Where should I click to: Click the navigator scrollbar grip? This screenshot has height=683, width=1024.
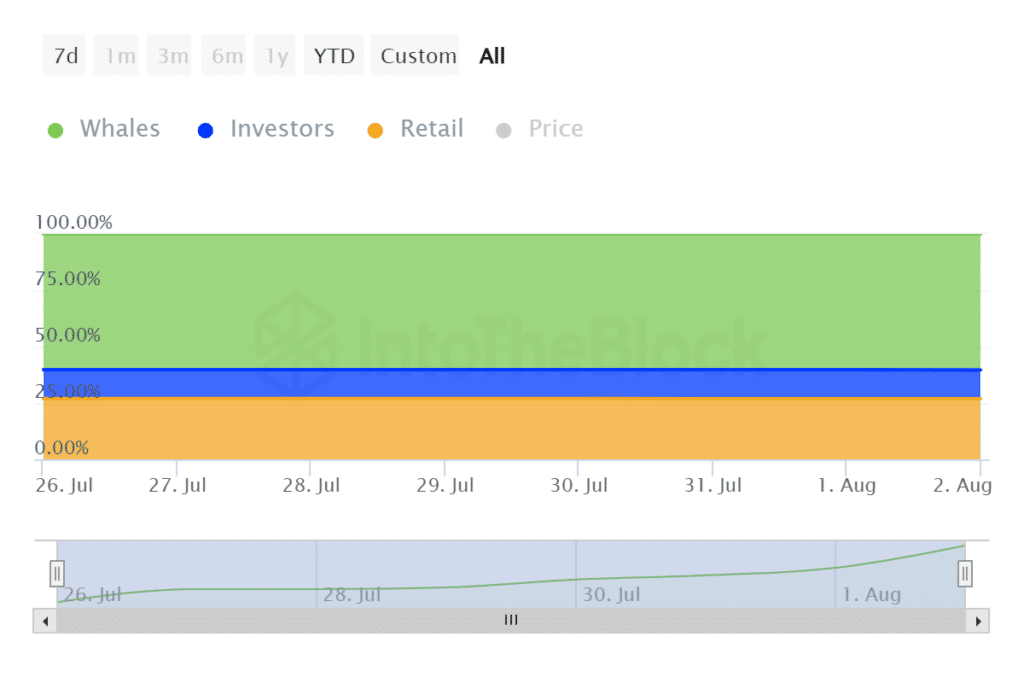(x=511, y=620)
